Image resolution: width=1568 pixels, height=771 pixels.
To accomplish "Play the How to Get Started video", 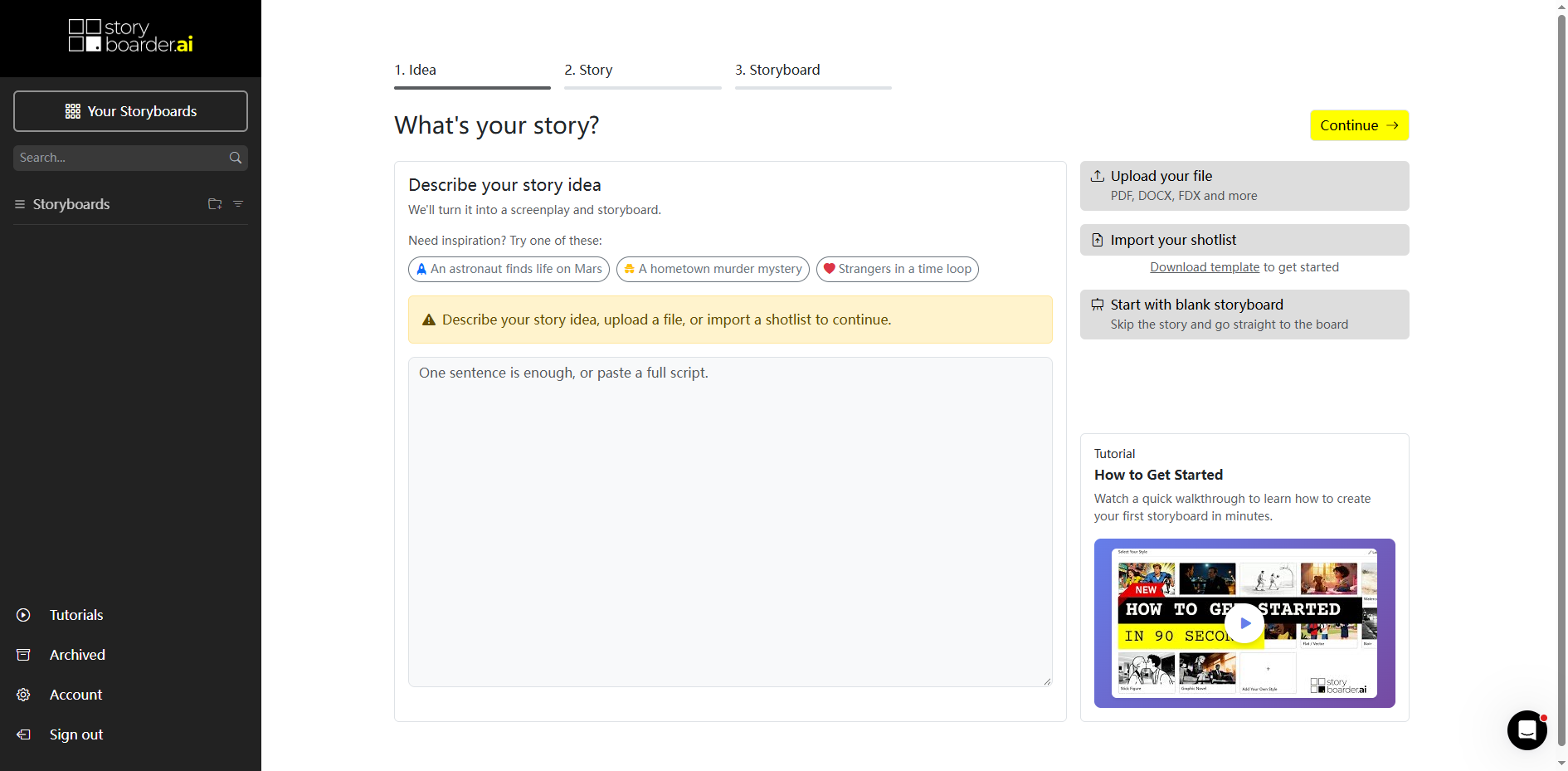I will coord(1244,622).
